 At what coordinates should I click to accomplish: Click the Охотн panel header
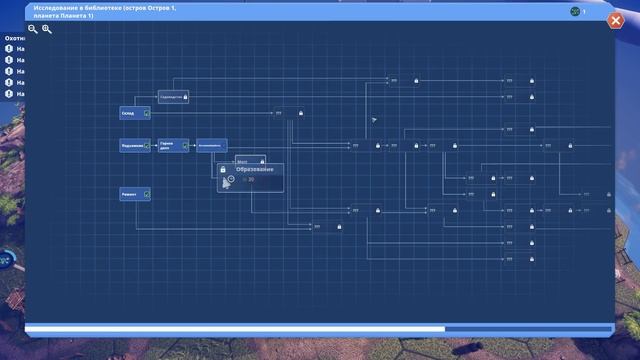click(15, 38)
